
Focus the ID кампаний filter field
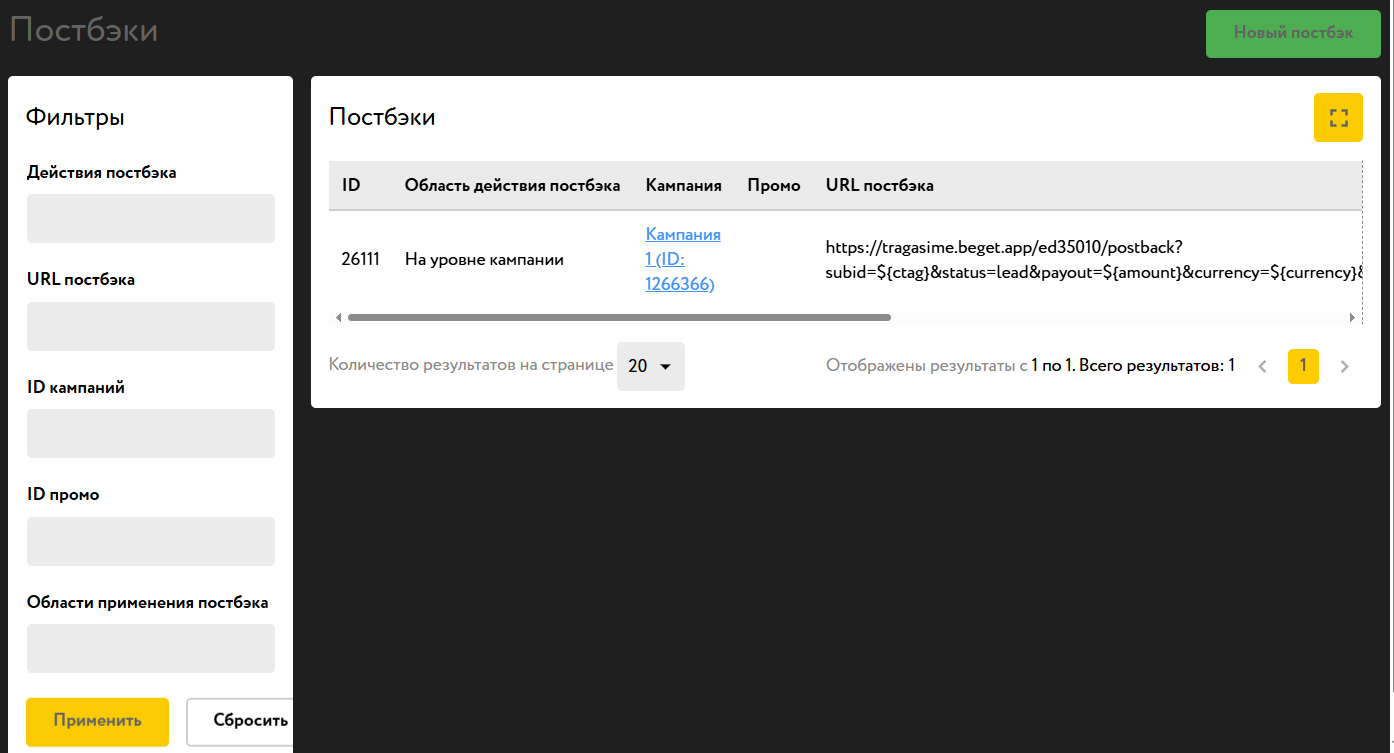[151, 433]
